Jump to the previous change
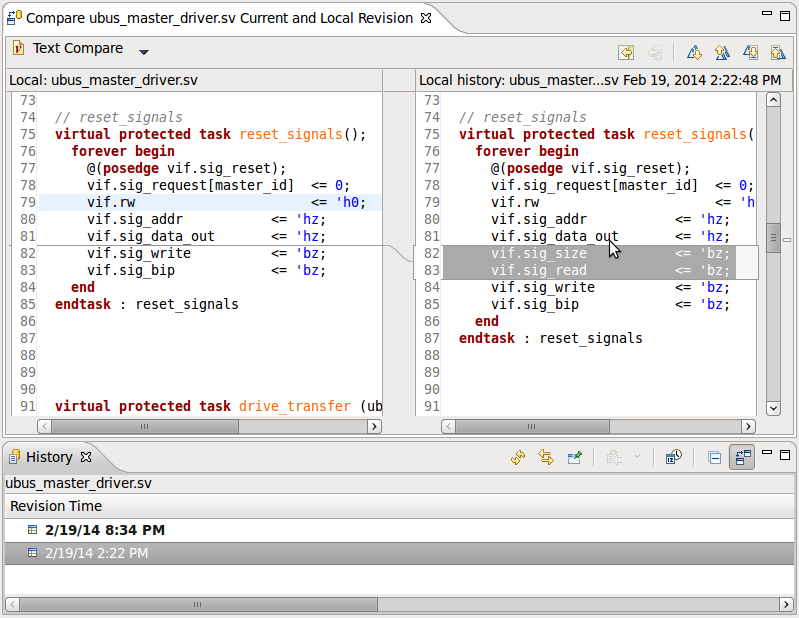The width and height of the screenshot is (799, 618). tap(775, 53)
